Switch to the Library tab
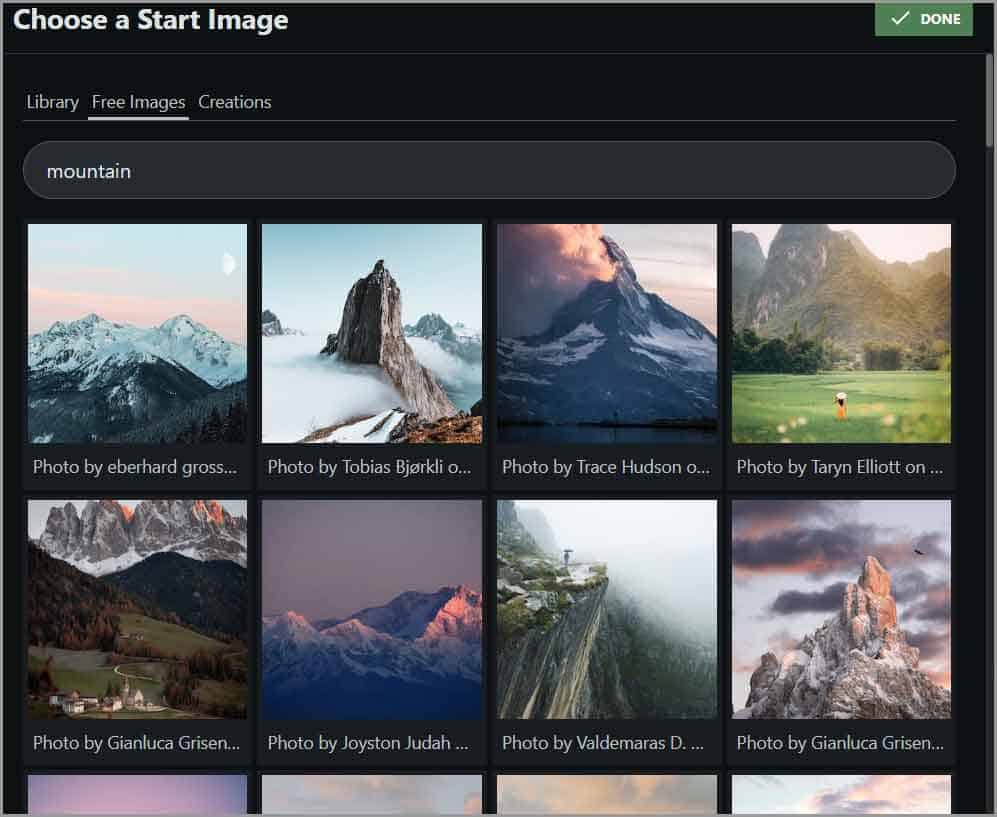997x817 pixels. tap(52, 102)
